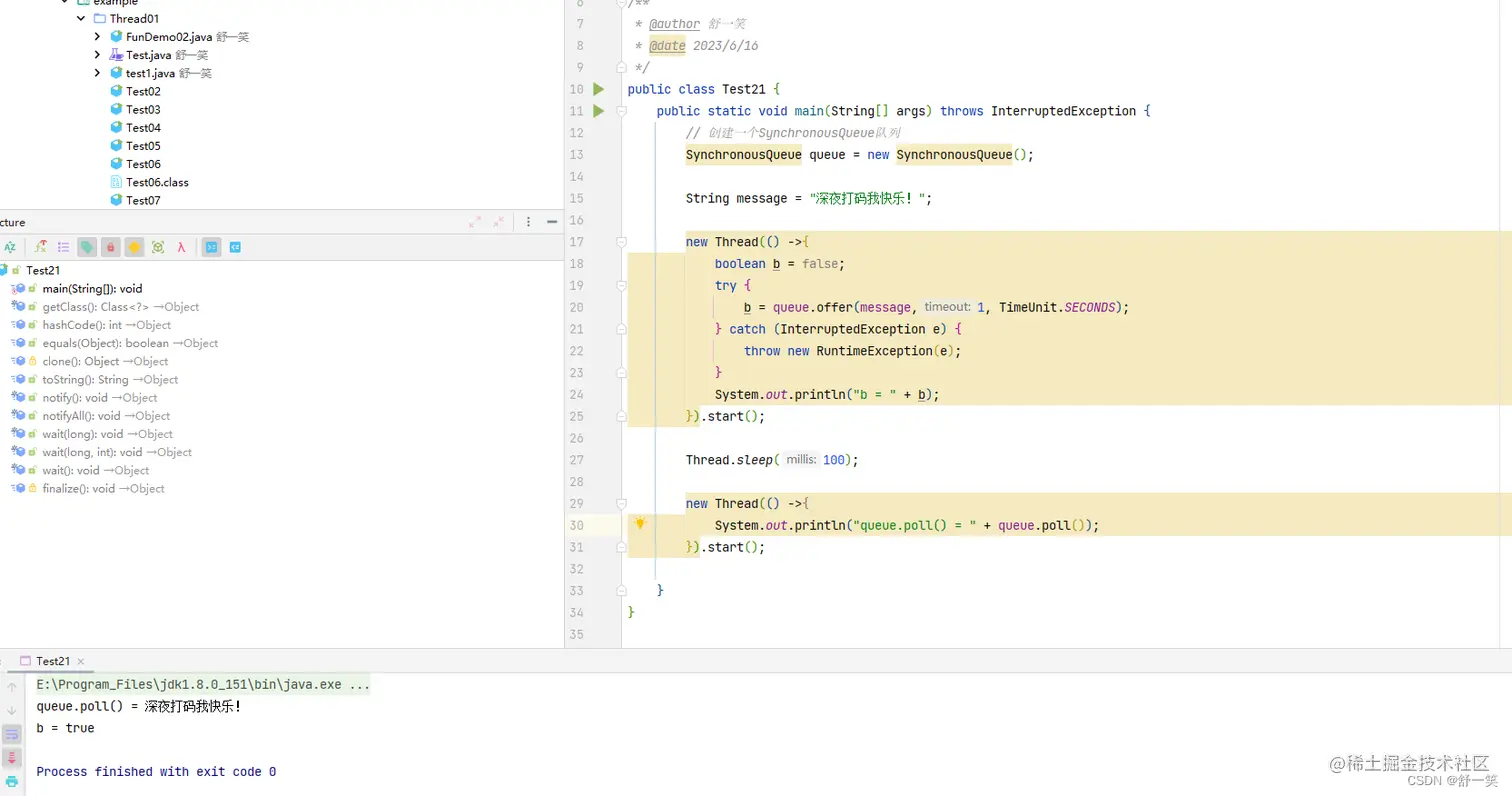The height and width of the screenshot is (796, 1512).
Task: Select hashCode(): int entry in Structure
Action: point(106,325)
